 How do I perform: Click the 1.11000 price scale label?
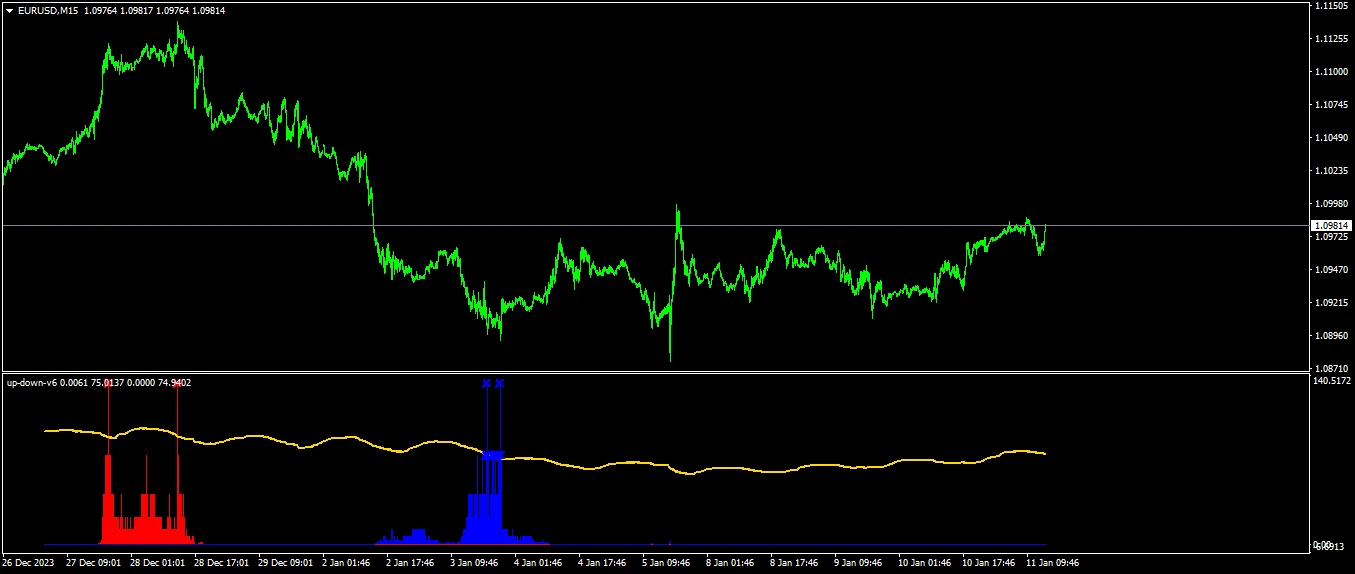click(x=1329, y=72)
